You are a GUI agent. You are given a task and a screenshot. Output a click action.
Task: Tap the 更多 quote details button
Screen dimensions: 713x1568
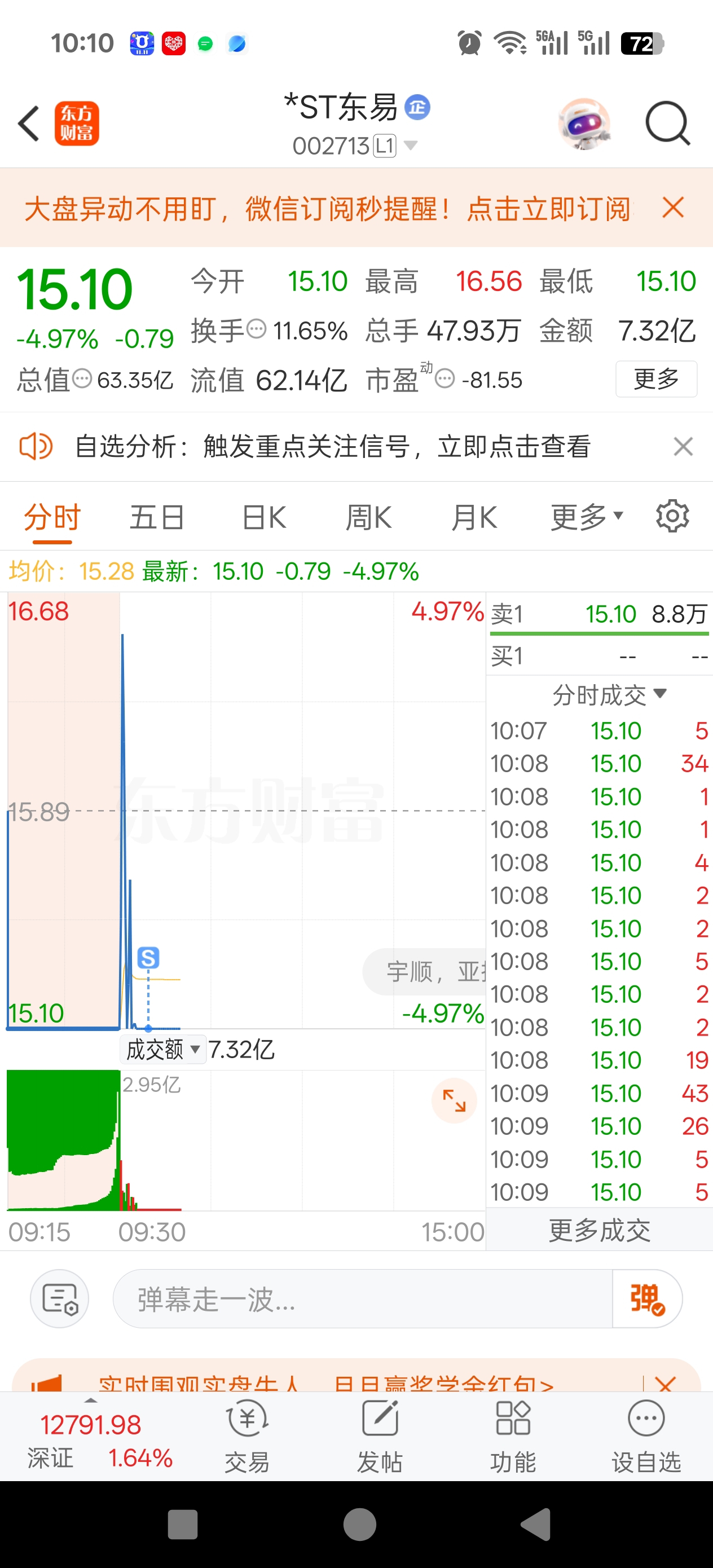pyautogui.click(x=657, y=378)
